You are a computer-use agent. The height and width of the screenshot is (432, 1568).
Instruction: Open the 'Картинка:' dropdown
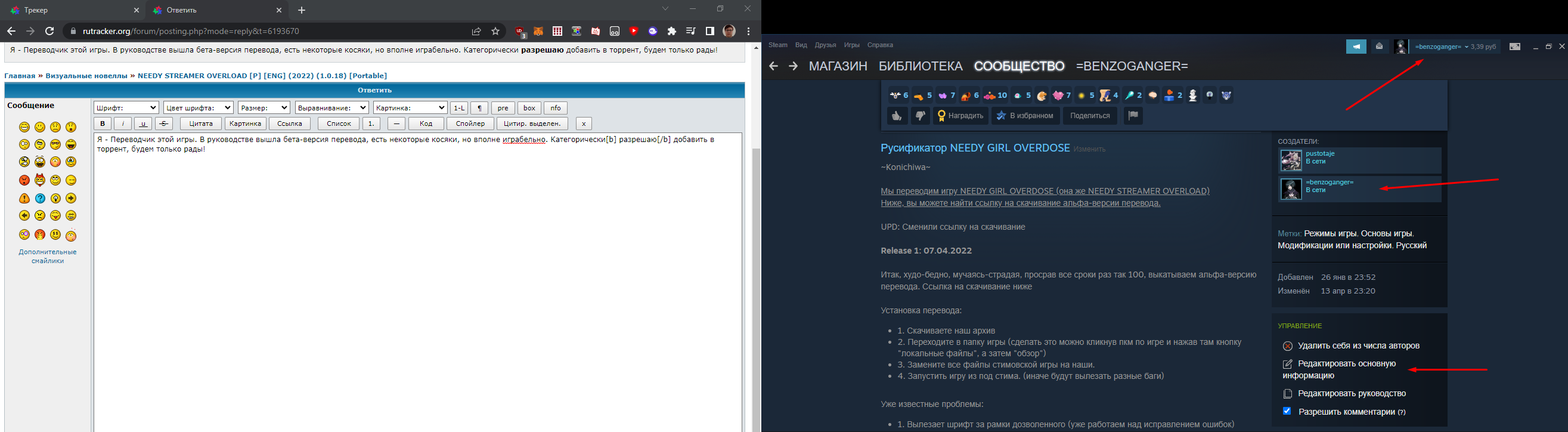pos(410,108)
